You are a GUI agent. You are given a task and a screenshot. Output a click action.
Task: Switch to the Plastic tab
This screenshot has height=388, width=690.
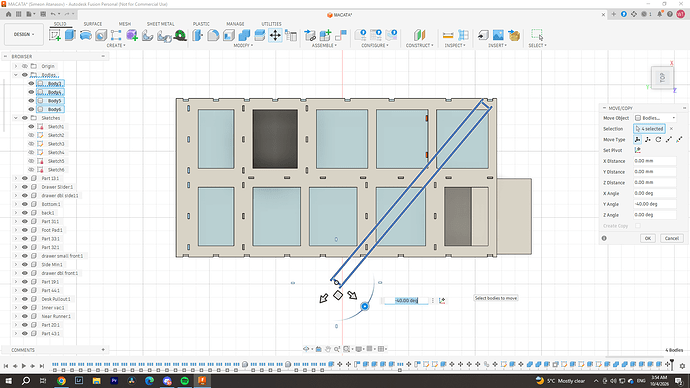[201, 24]
